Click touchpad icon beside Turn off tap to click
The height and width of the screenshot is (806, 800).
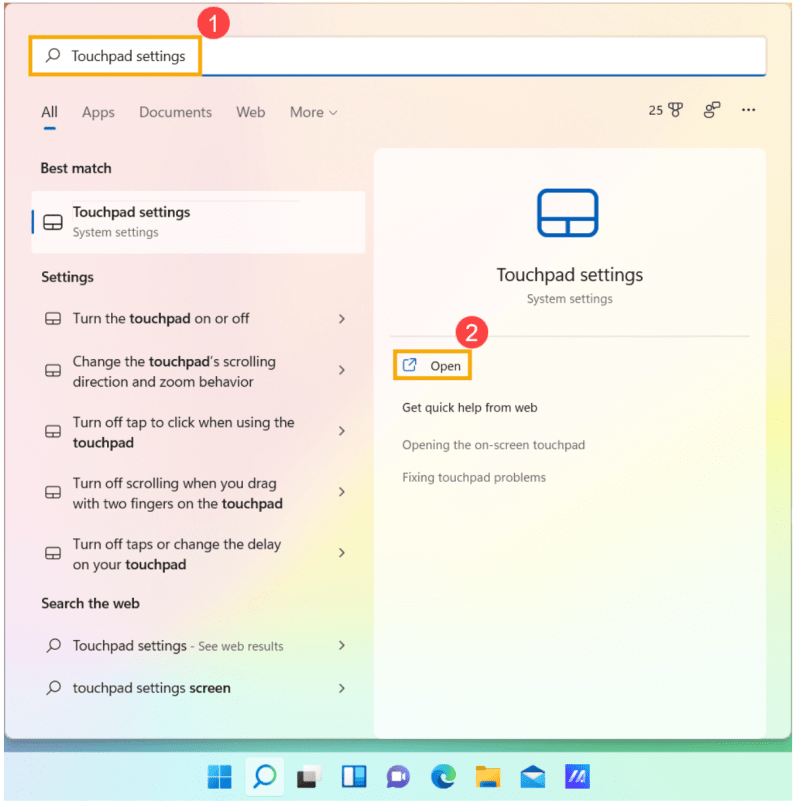pyautogui.click(x=53, y=431)
